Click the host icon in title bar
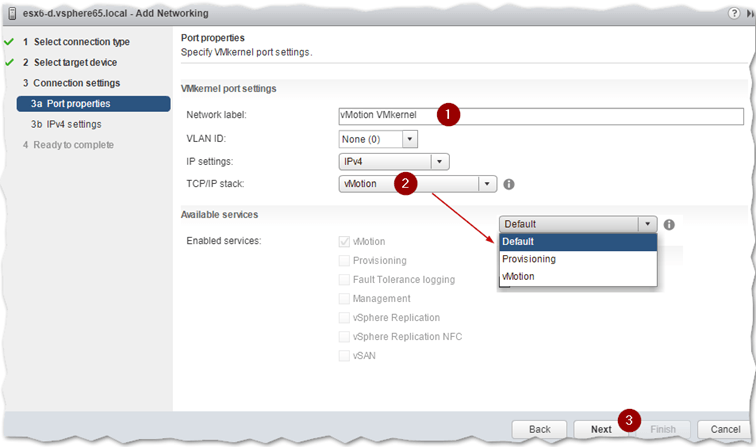The width and height of the screenshot is (756, 447). tap(13, 14)
